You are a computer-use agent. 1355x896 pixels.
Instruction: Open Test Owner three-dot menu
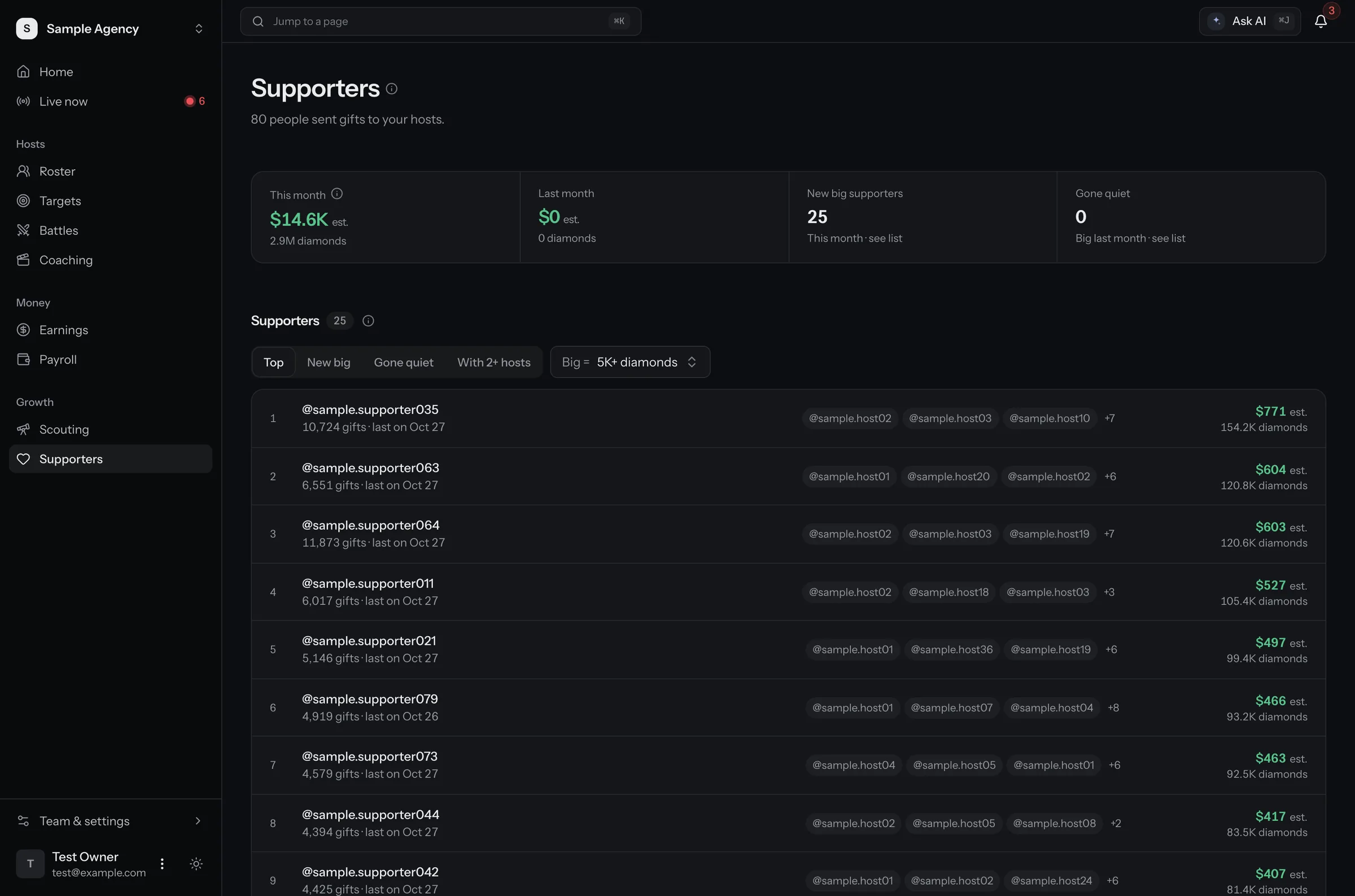162,863
